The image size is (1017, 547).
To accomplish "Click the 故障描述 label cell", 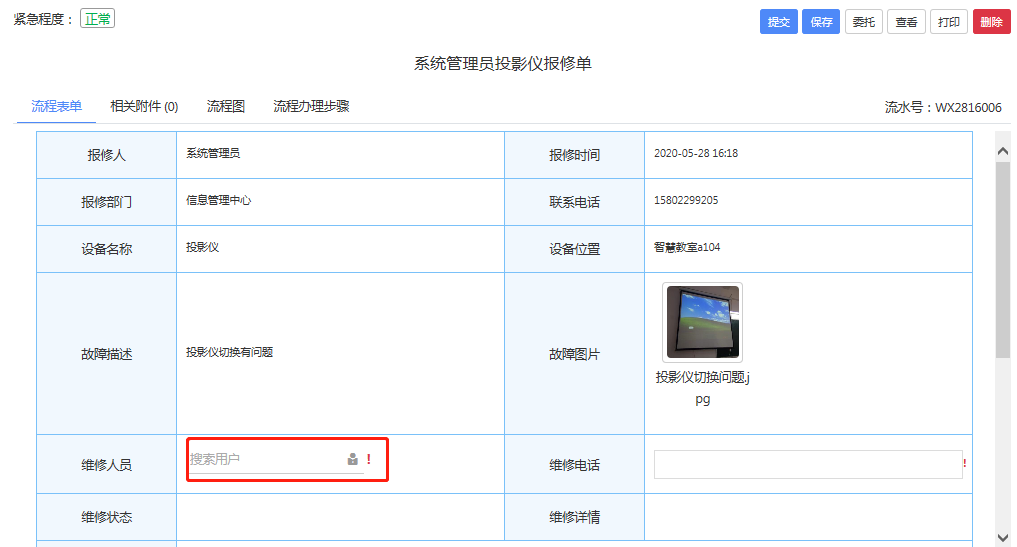I will coord(106,354).
